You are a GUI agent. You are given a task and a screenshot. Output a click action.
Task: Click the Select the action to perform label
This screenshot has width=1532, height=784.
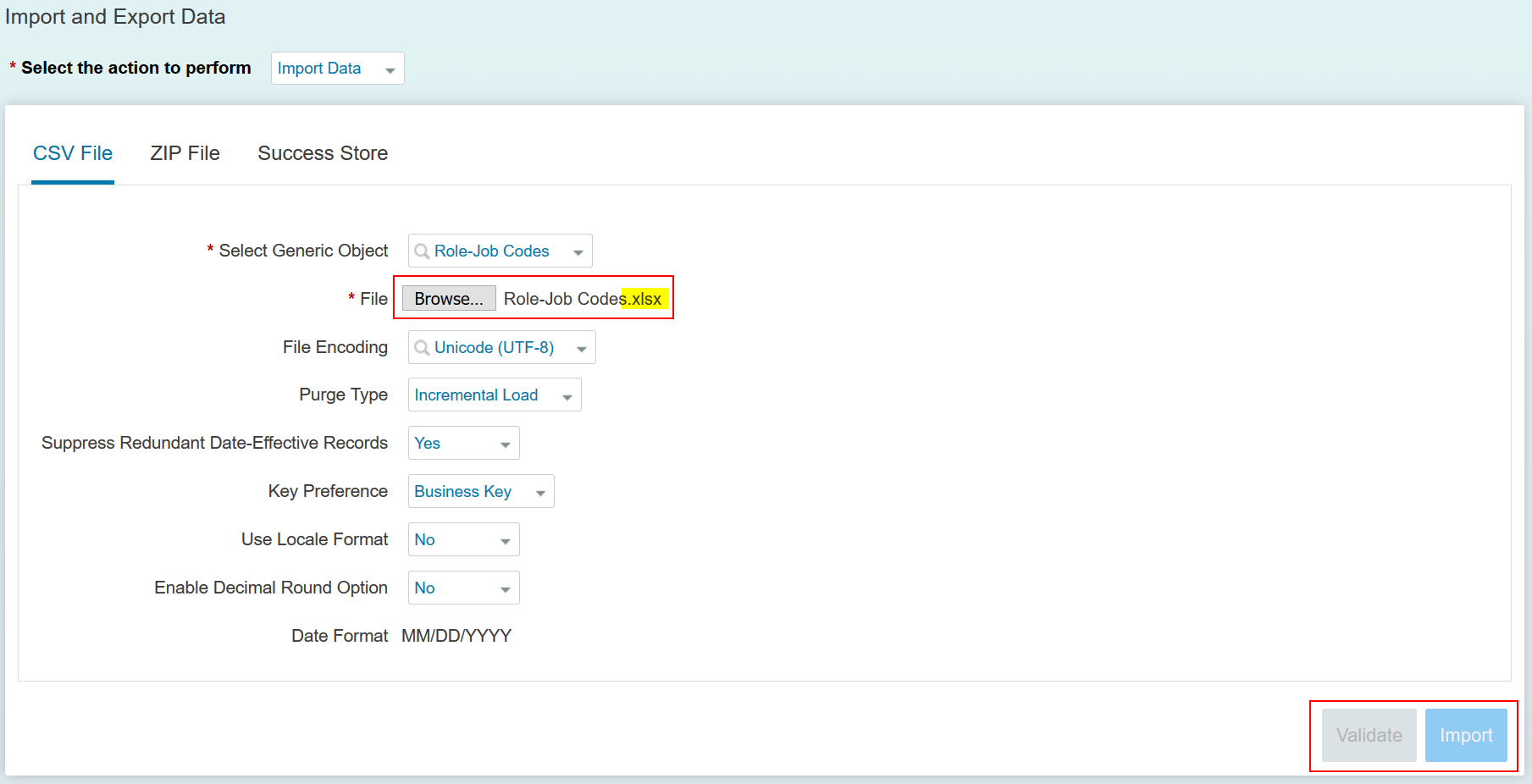[136, 68]
